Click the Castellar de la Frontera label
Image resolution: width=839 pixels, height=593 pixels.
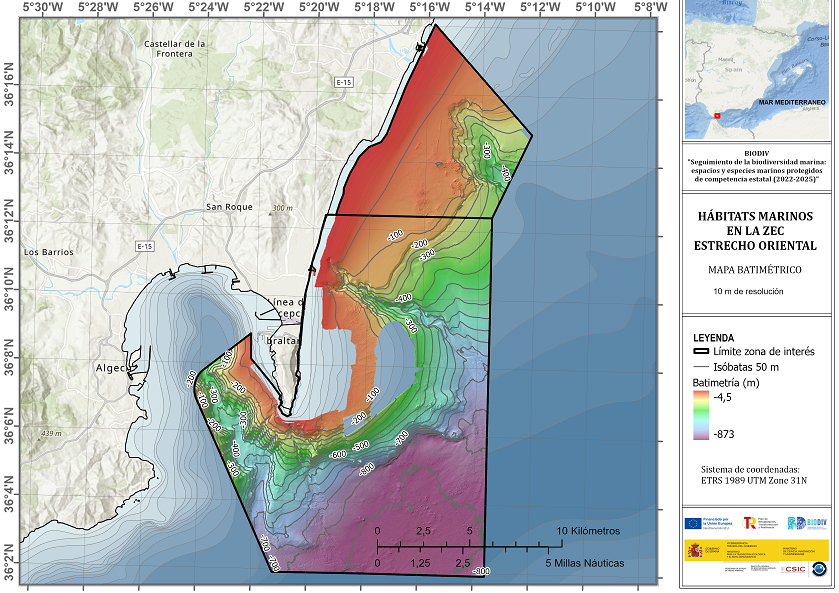coord(174,49)
